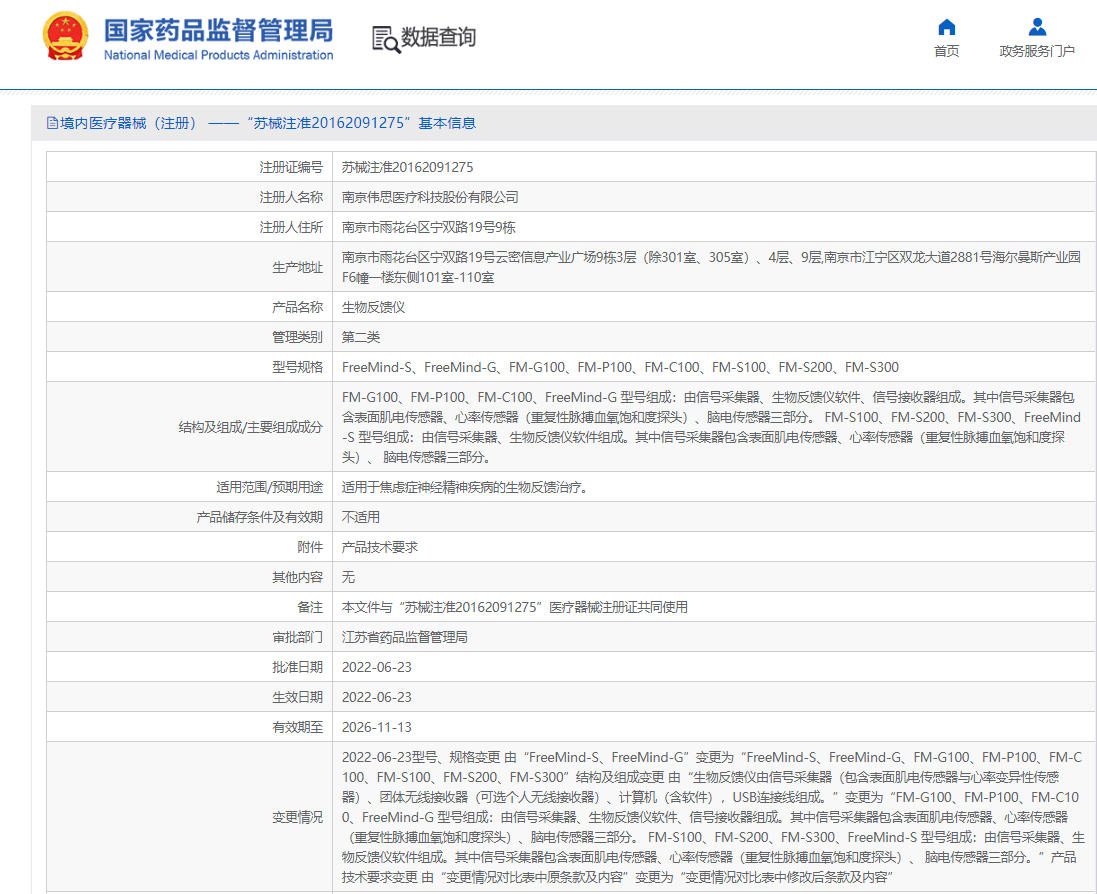Click the registrant name 南京伟思医疗科技股份有限公司
The height and width of the screenshot is (894, 1097).
pyautogui.click(x=430, y=197)
